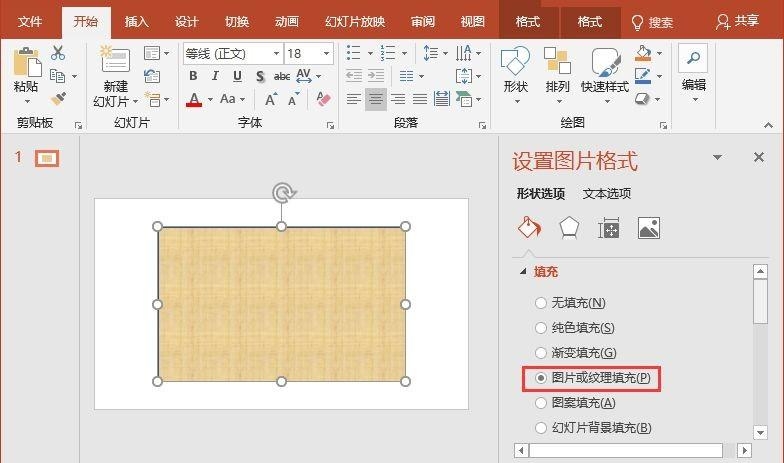The image size is (784, 463).
Task: Click the 粘贴 paste icon
Action: 26,64
